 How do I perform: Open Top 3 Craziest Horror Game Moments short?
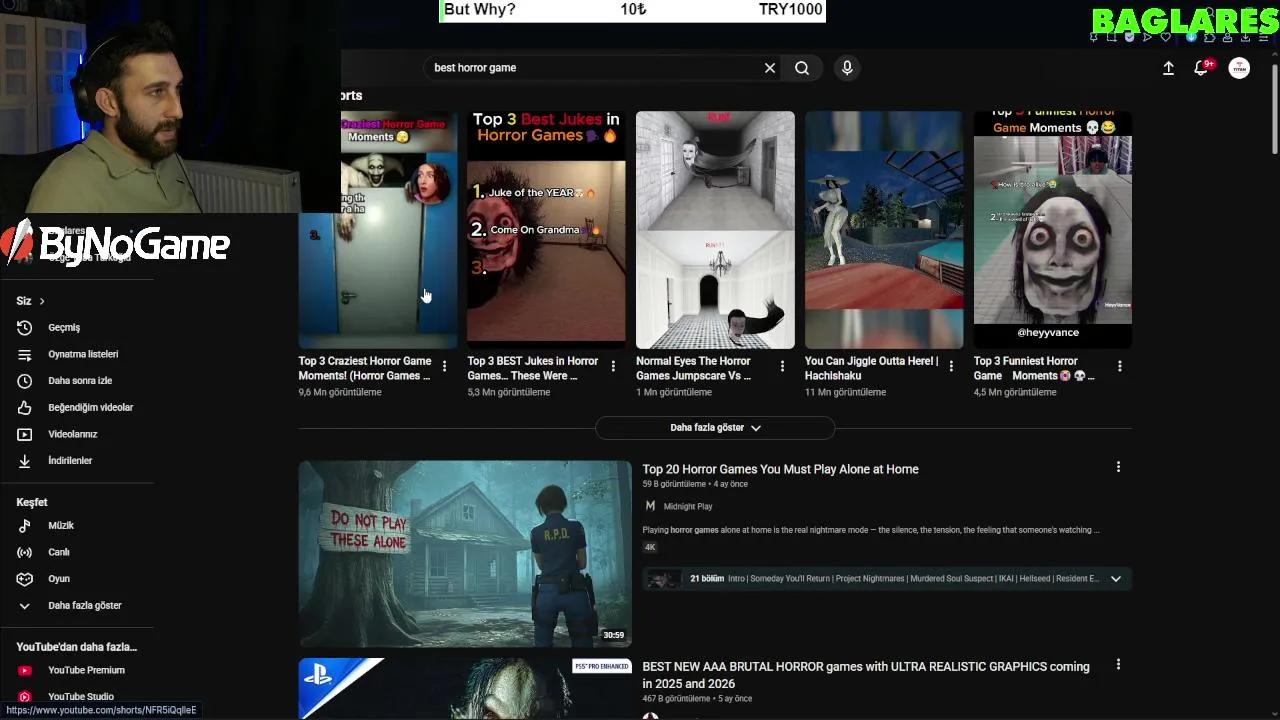click(x=378, y=230)
